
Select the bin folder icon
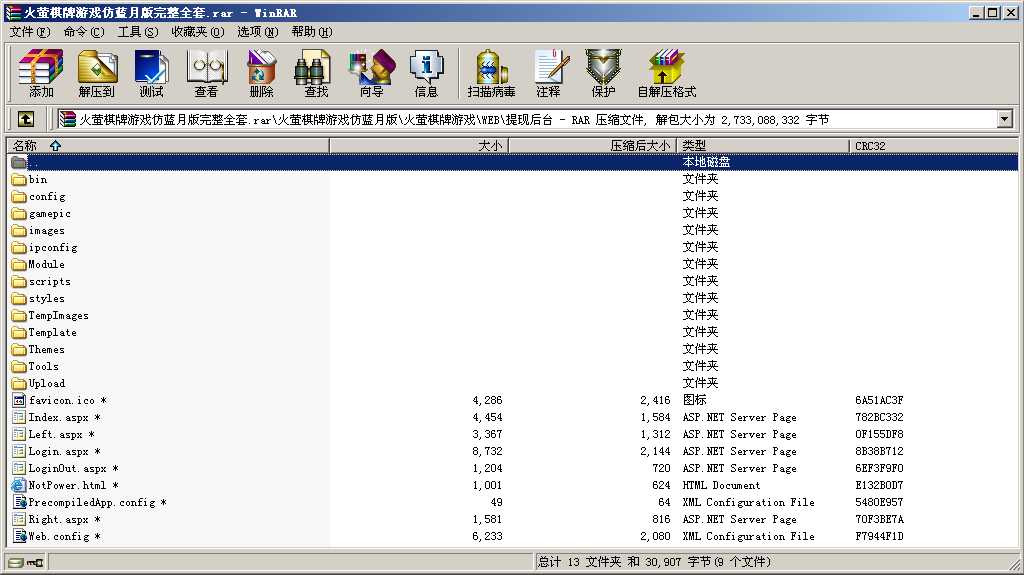[x=19, y=180]
